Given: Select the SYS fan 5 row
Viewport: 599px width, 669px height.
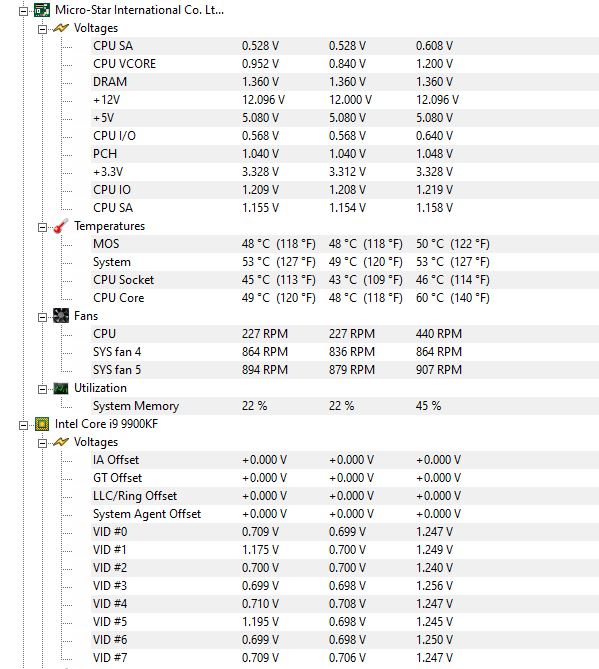Looking at the screenshot, I should point(345,370).
